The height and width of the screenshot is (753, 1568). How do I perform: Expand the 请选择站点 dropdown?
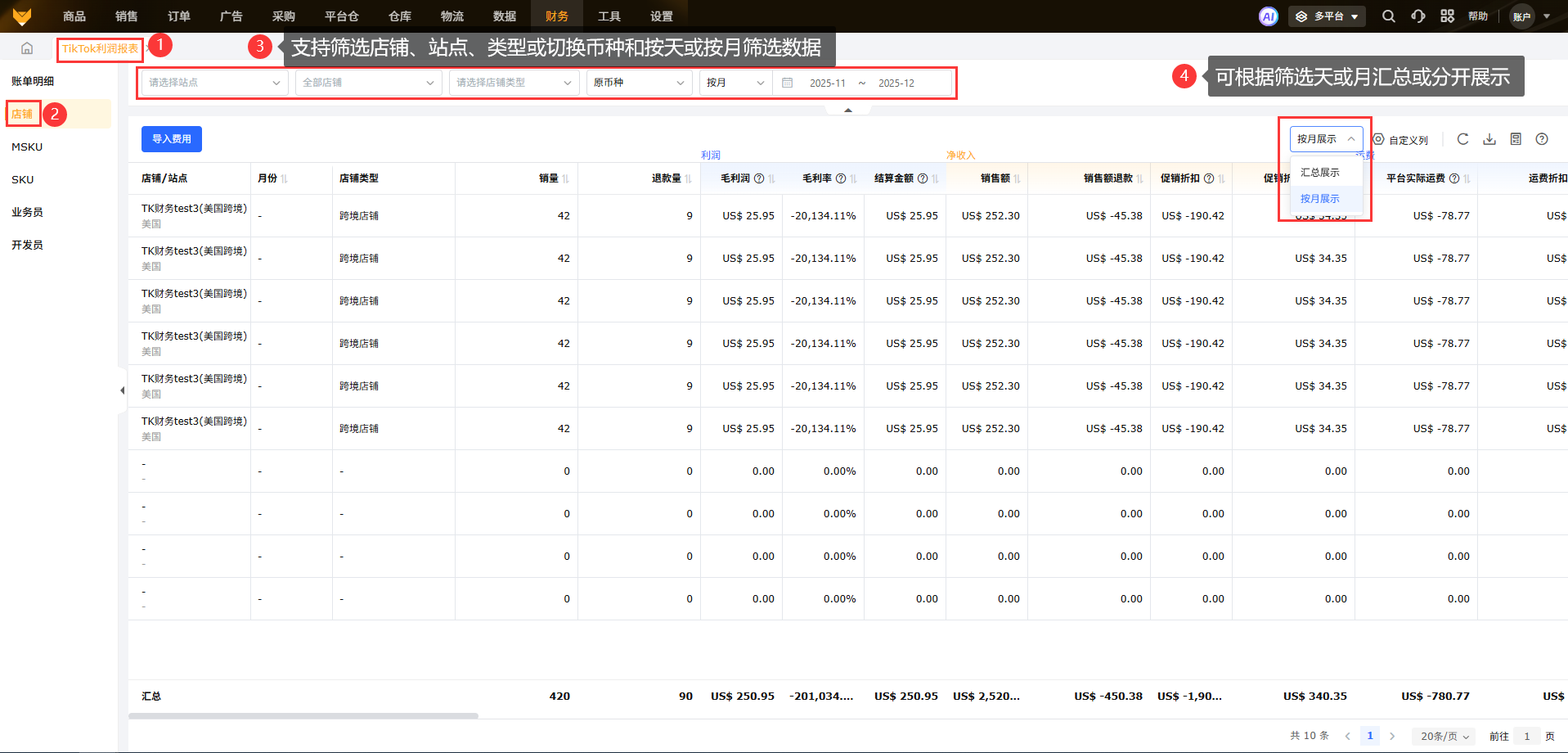[x=214, y=83]
